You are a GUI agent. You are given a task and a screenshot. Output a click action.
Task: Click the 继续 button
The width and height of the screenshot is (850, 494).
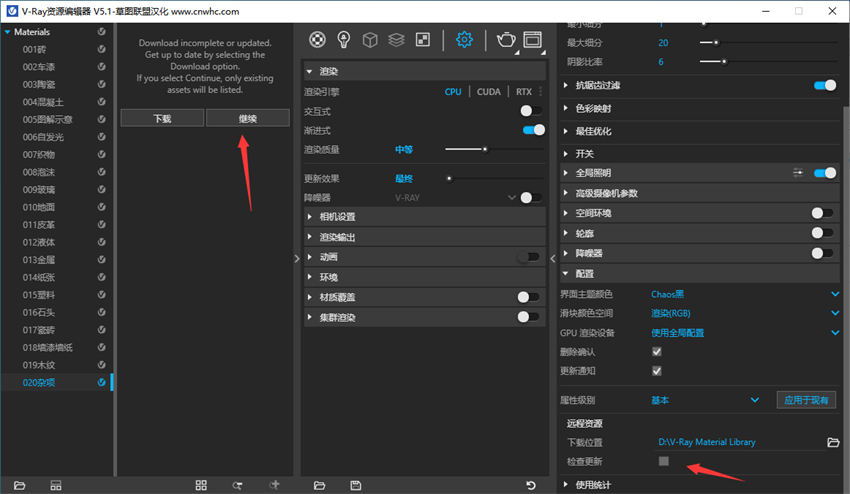[x=248, y=118]
